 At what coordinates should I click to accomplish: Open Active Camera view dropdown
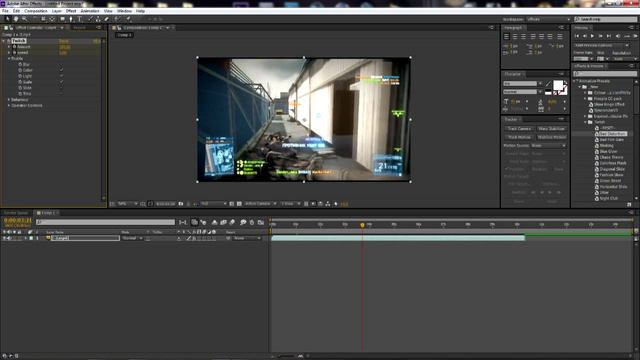[x=260, y=204]
